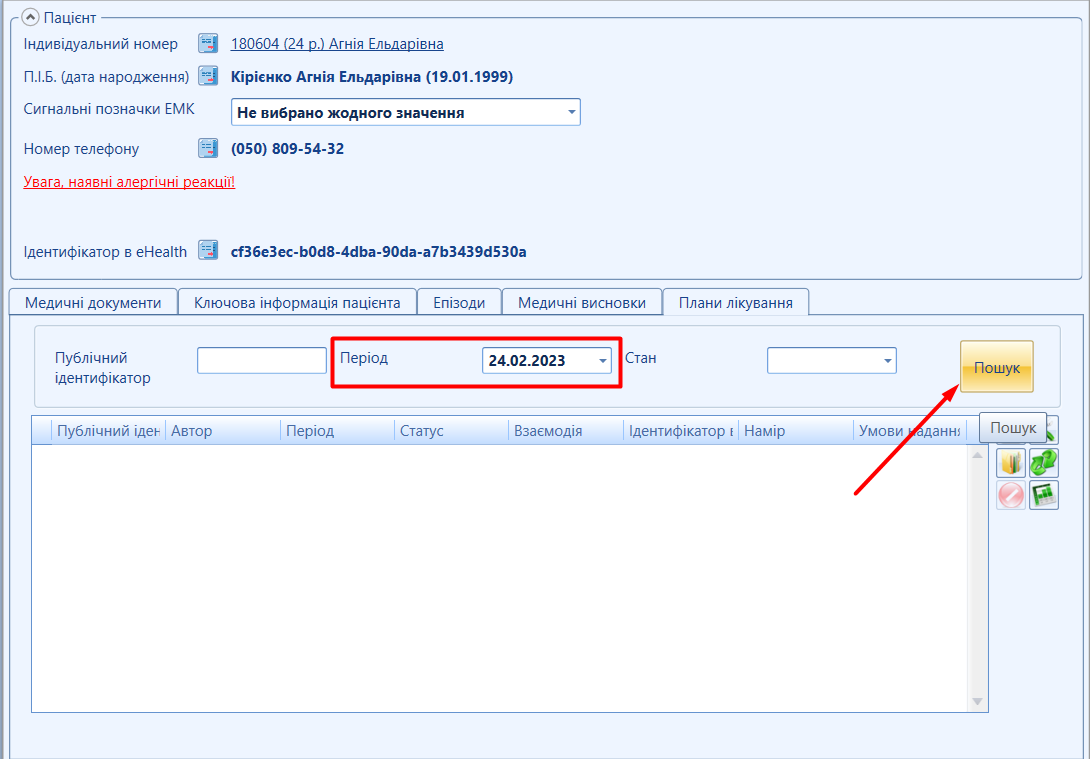
Task: Open patient link 180604 (24 р.) Агнія Ельдарівна
Action: [337, 44]
